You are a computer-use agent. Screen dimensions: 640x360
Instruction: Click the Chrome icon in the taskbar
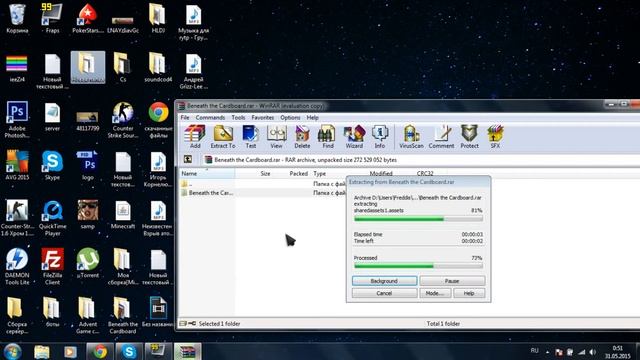(x=100, y=351)
